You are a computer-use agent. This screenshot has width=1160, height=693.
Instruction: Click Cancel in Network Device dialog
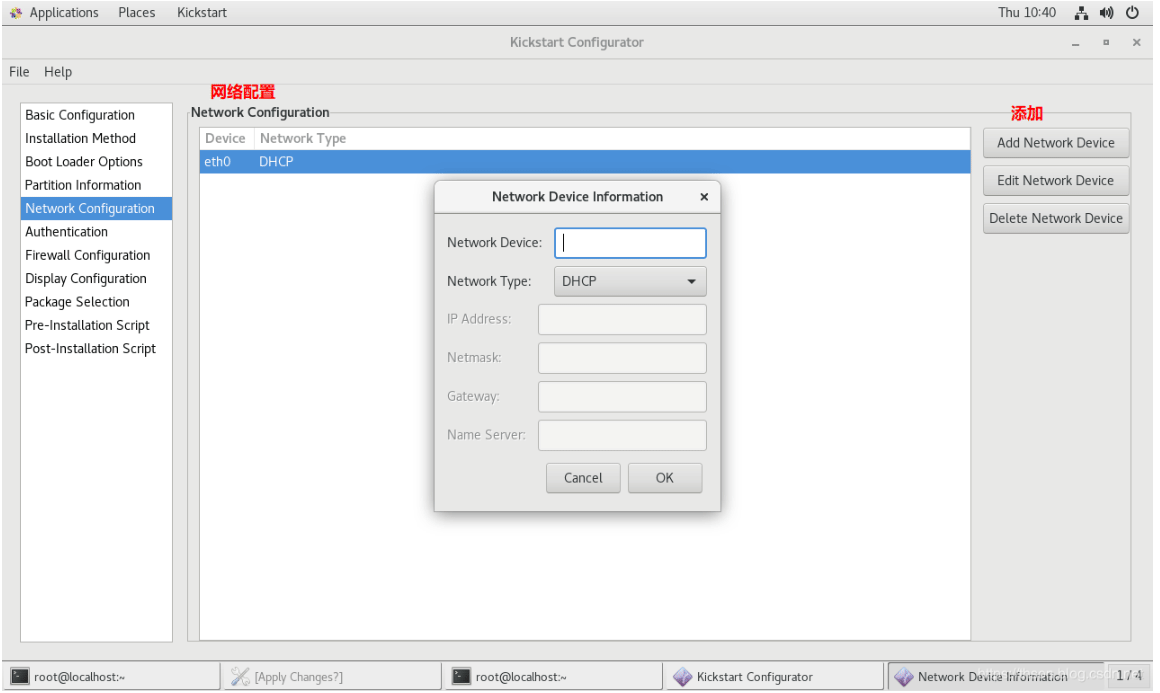[x=583, y=478]
